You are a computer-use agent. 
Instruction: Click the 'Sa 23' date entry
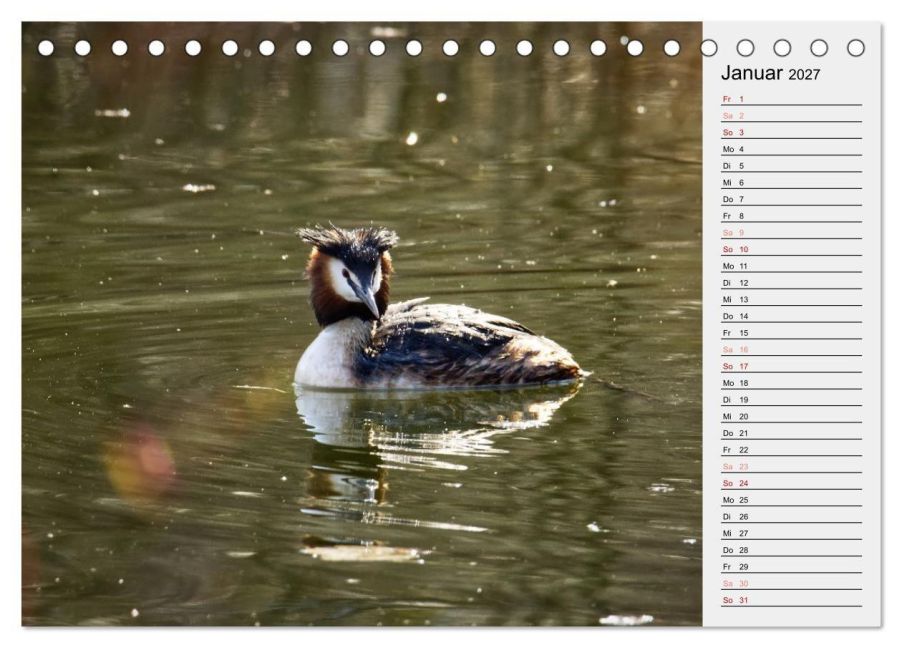point(792,466)
